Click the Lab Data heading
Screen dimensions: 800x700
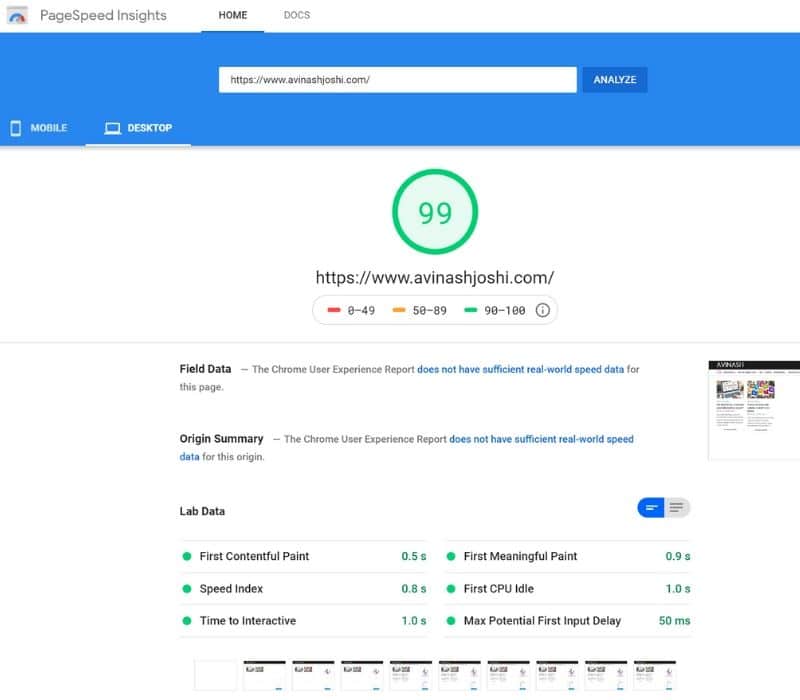coord(202,511)
